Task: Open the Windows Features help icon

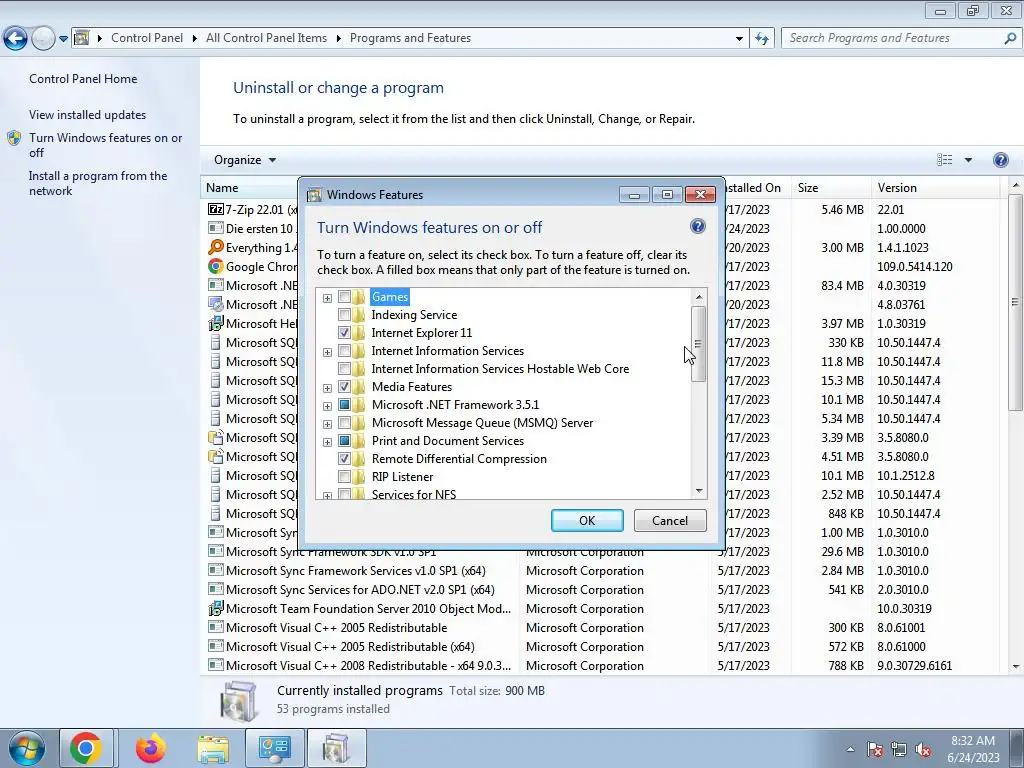Action: pos(697,226)
